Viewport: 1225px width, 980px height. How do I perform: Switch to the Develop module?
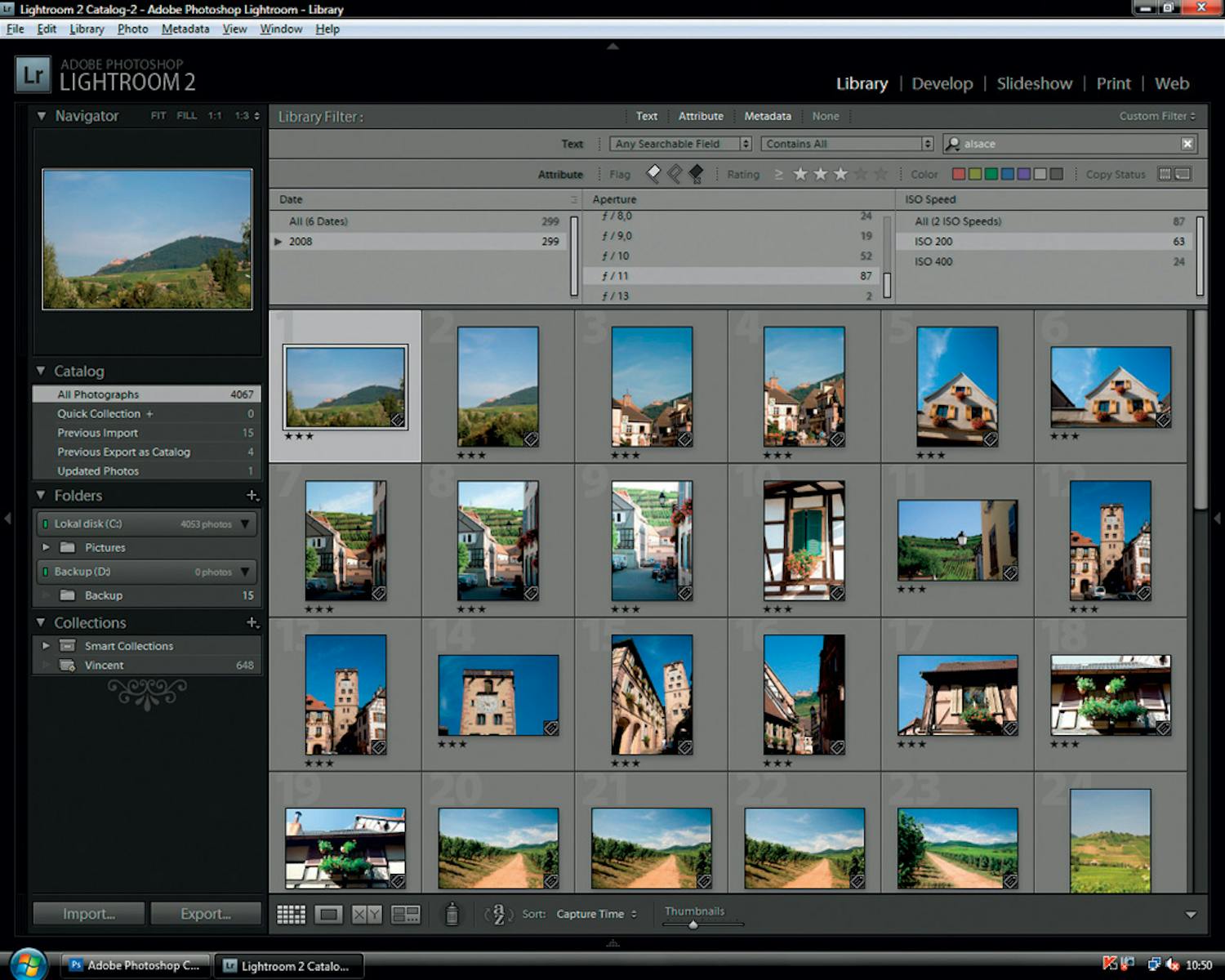[942, 84]
